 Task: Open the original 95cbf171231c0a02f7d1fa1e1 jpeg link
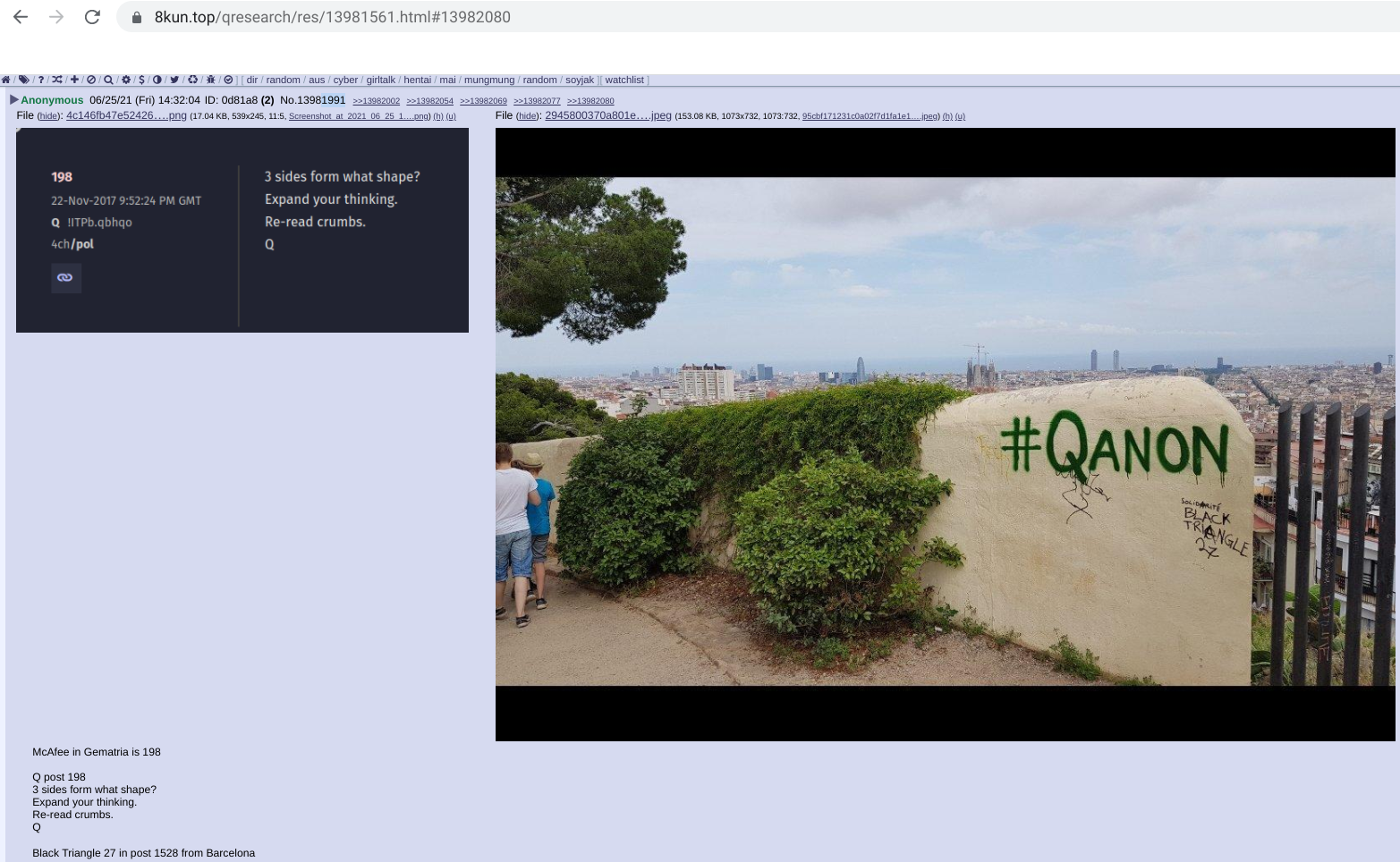click(870, 116)
